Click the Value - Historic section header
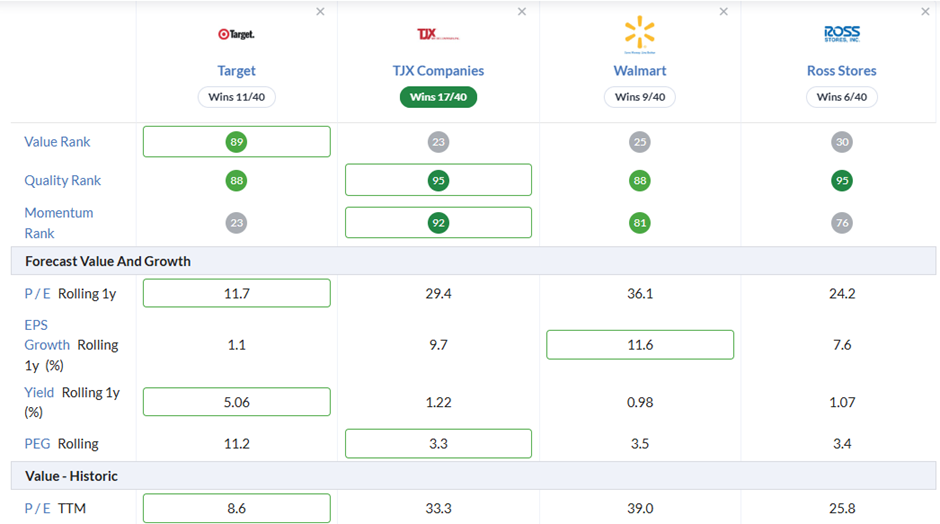 (x=473, y=476)
